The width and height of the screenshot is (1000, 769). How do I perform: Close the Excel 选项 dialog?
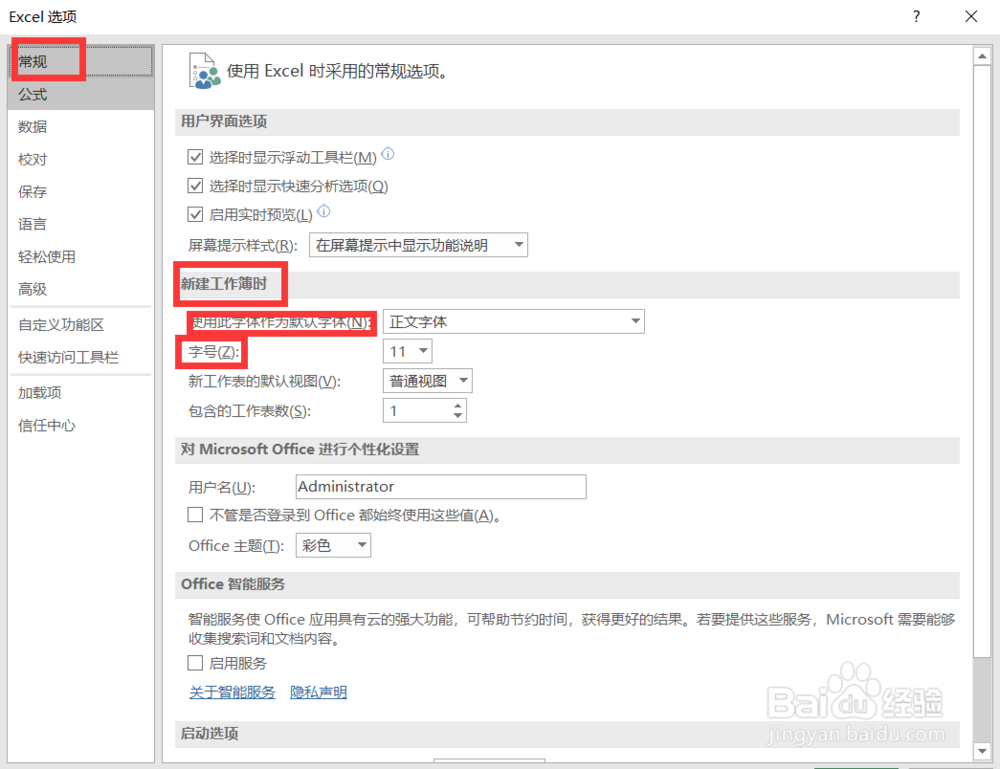tap(971, 17)
